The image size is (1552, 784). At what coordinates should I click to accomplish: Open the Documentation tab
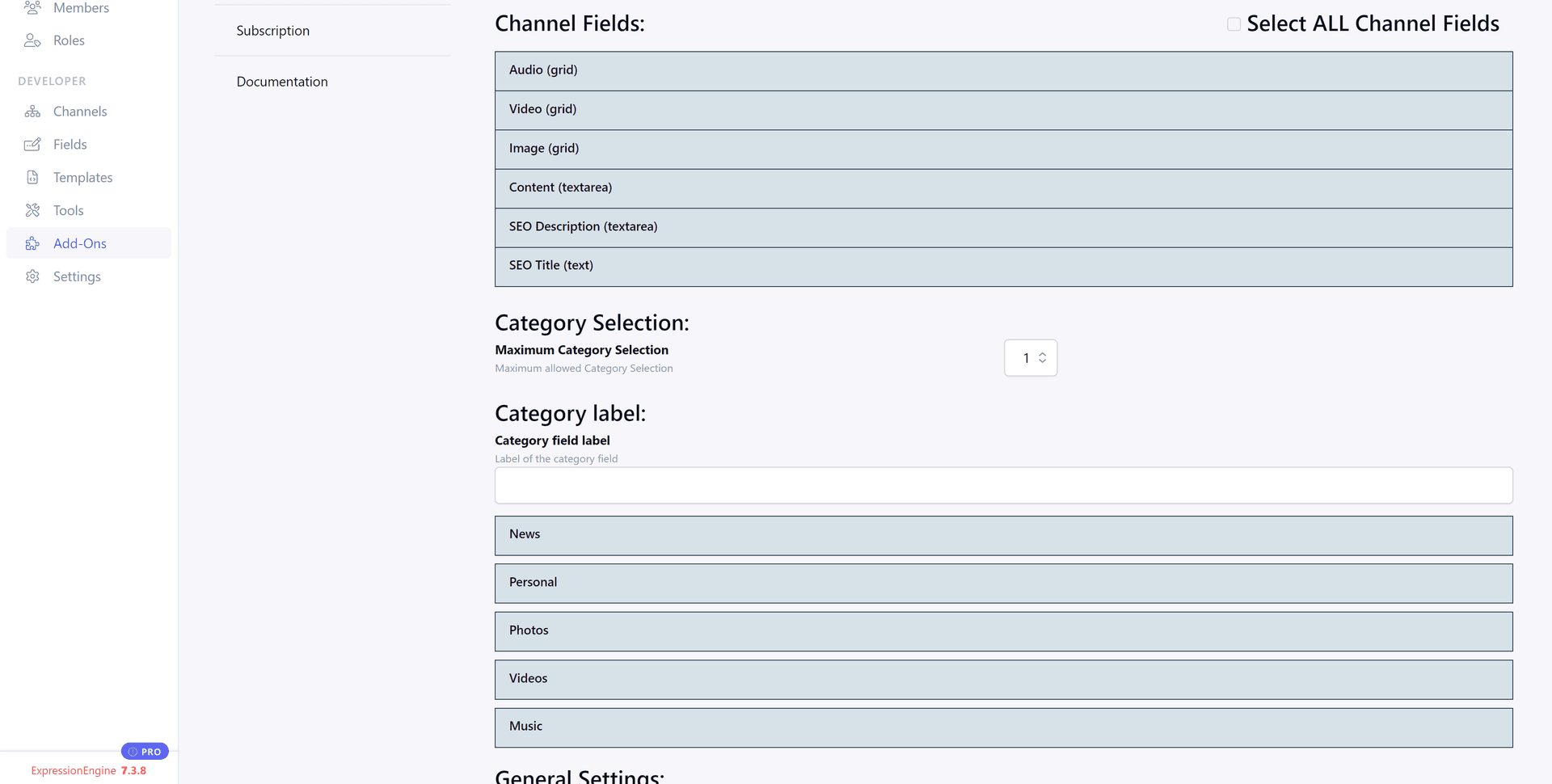tap(282, 82)
